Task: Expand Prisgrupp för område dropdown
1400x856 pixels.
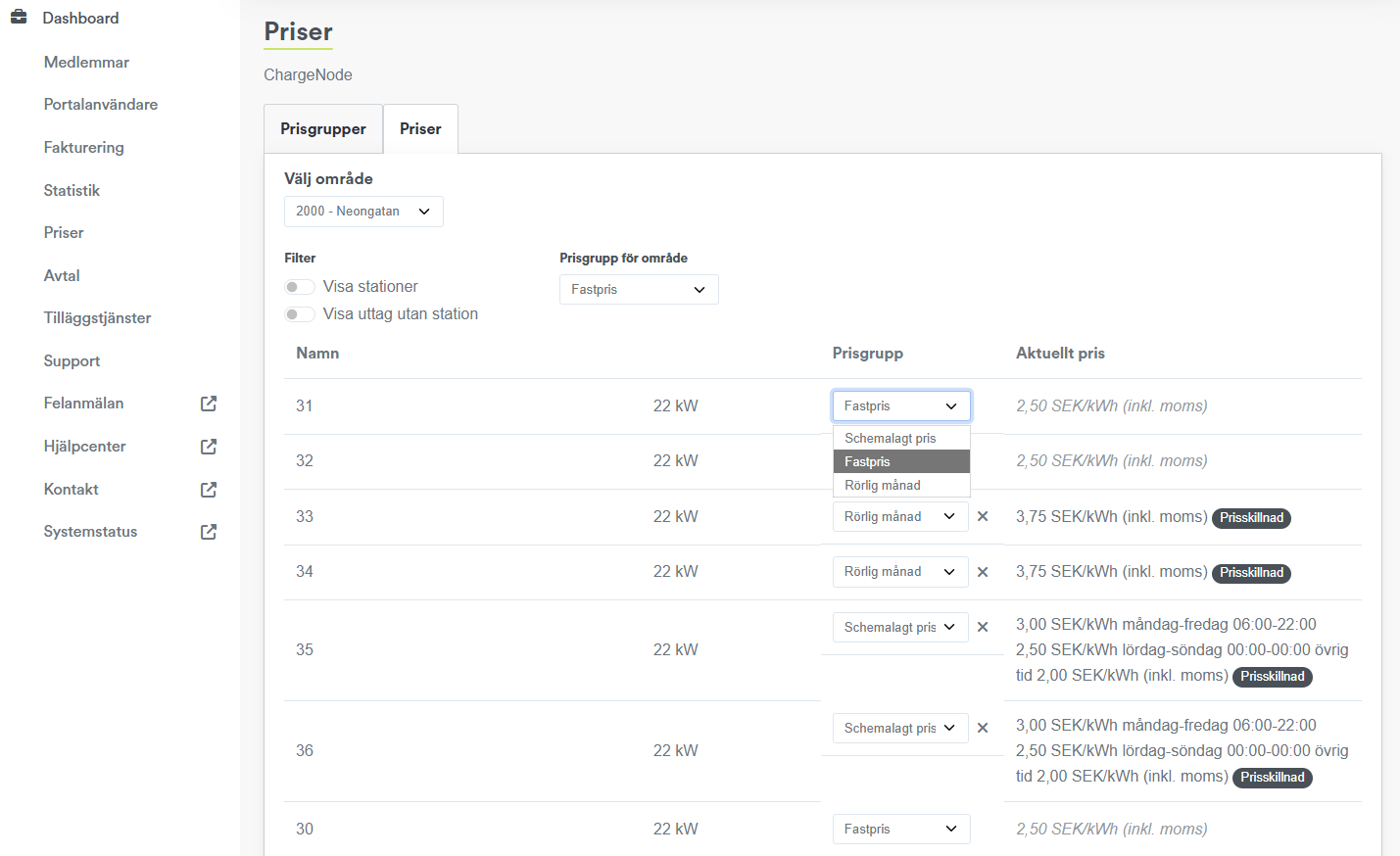Action: (x=639, y=290)
